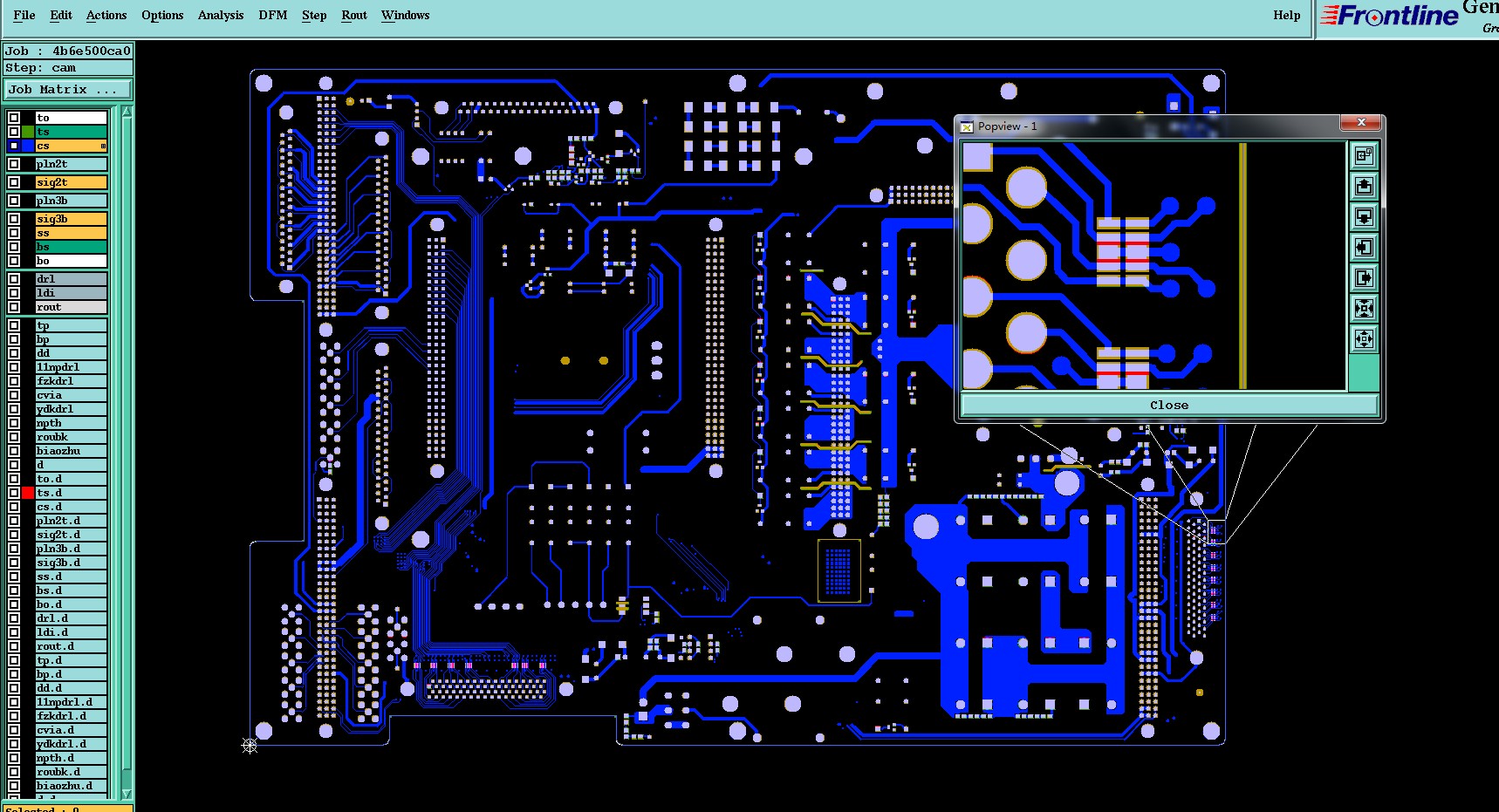
Task: Select the layer name rout
Action: 72,307
